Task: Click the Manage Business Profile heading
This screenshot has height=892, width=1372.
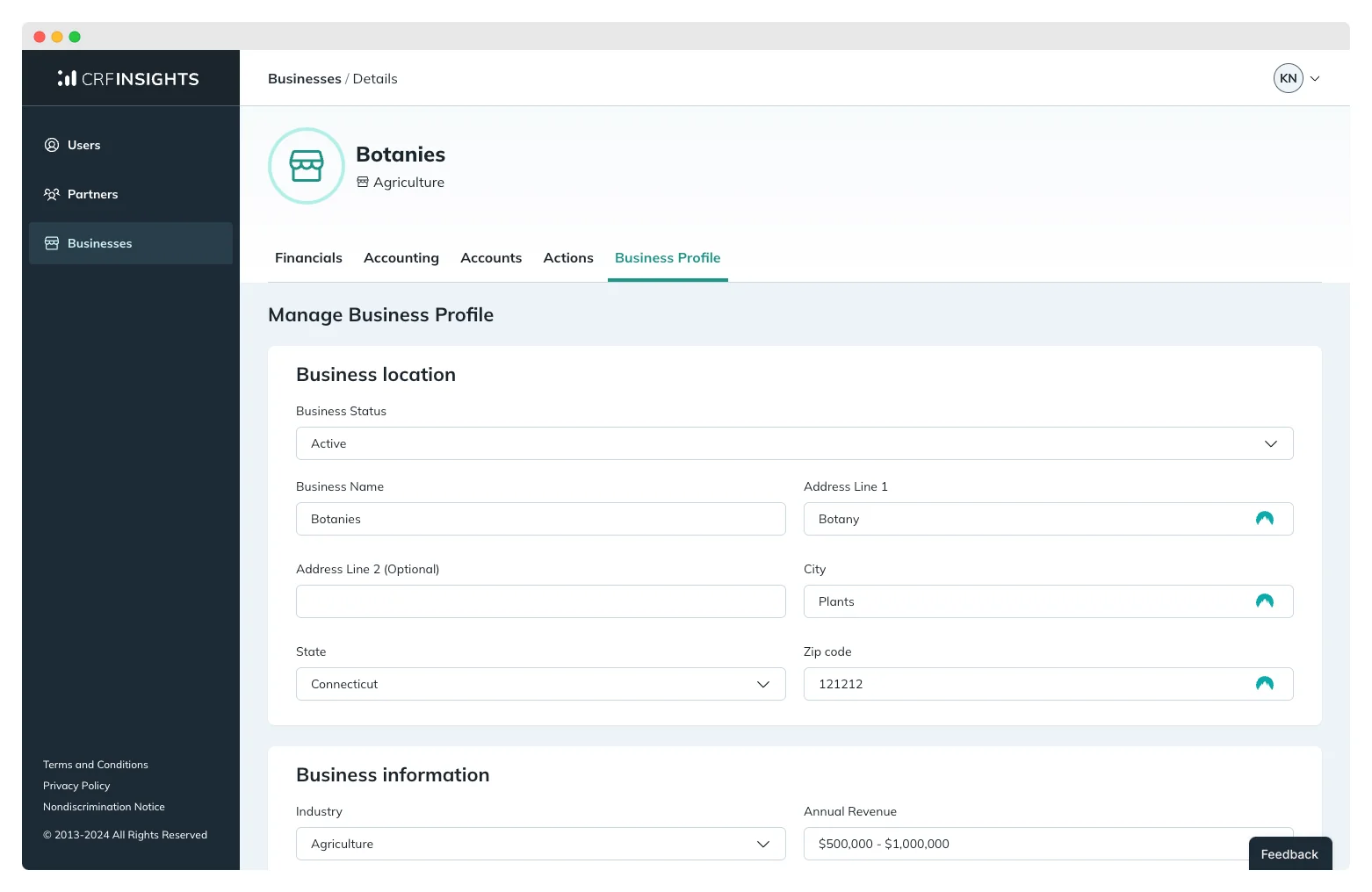Action: (x=380, y=315)
